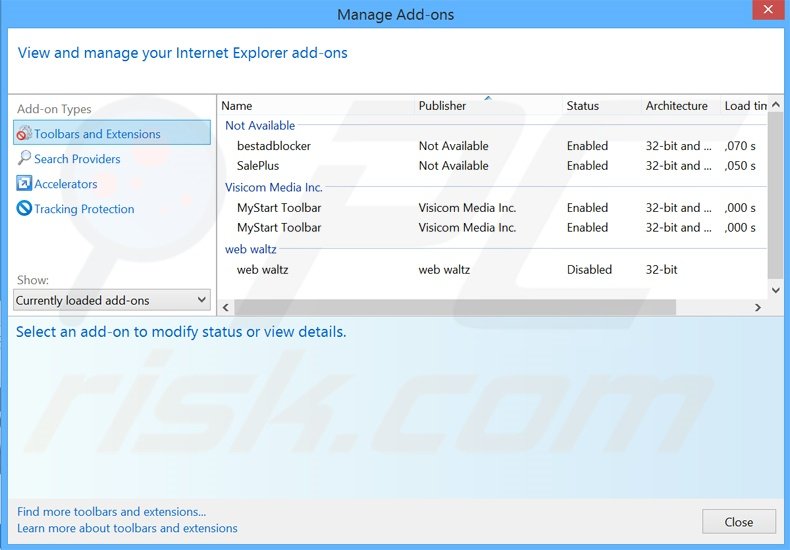Image resolution: width=790 pixels, height=550 pixels.
Task: Click the horizontal scroll right arrow
Action: pyautogui.click(x=758, y=307)
